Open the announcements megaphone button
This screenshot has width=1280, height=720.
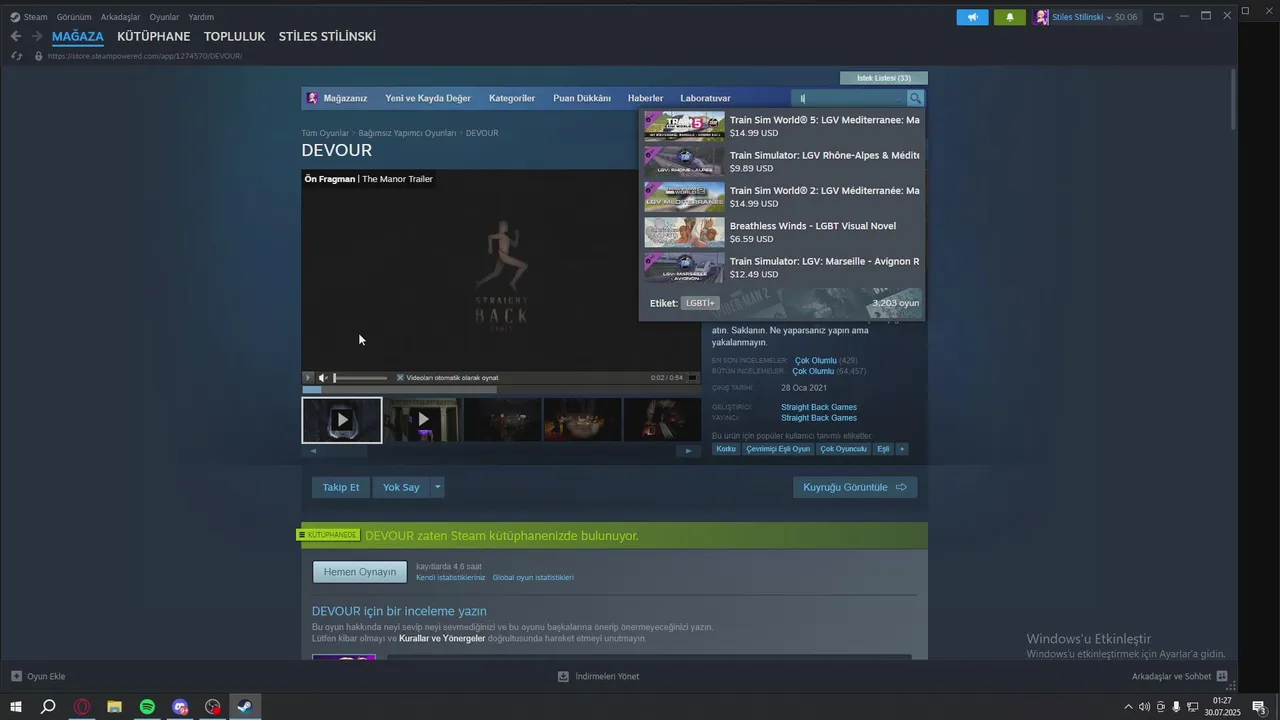(972, 17)
